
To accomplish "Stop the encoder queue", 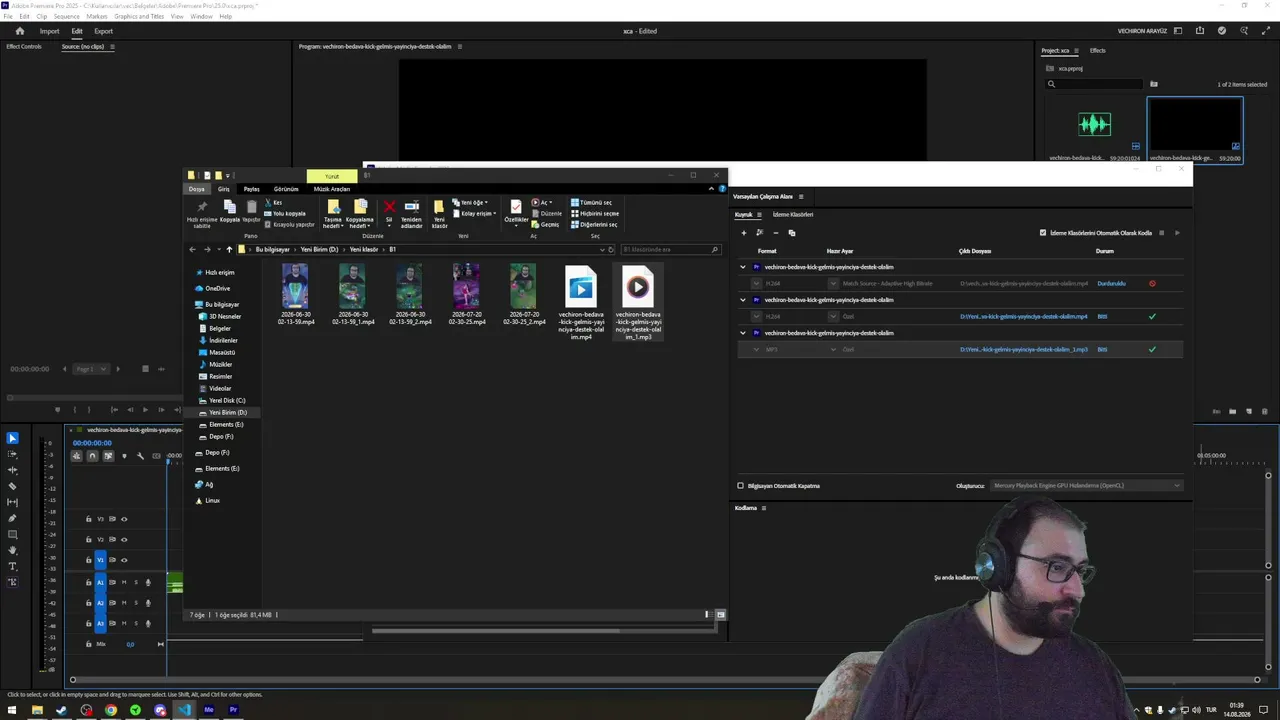I will point(1161,233).
